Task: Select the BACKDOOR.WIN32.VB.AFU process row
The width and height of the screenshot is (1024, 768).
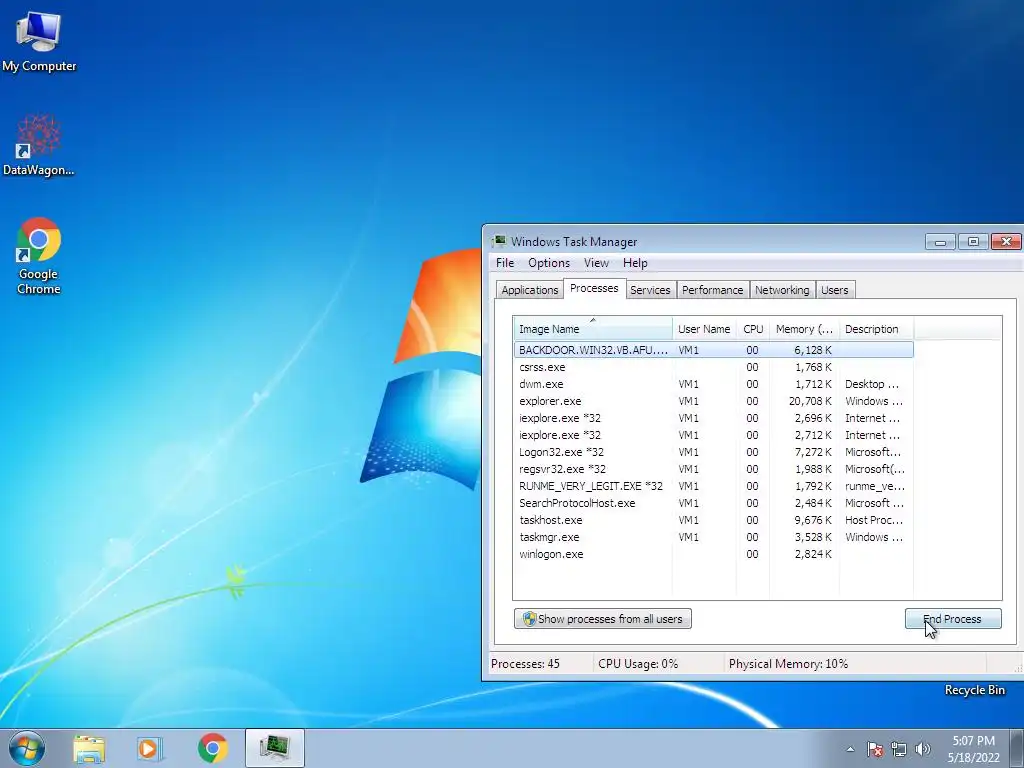Action: point(713,350)
